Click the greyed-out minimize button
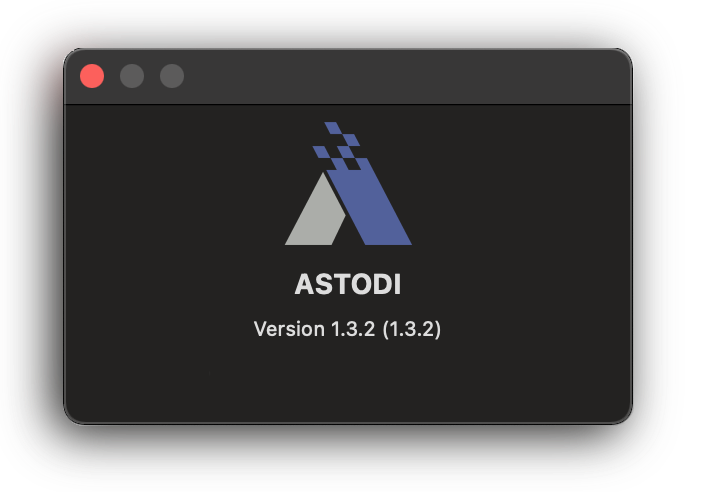The image size is (712, 492). 132,76
